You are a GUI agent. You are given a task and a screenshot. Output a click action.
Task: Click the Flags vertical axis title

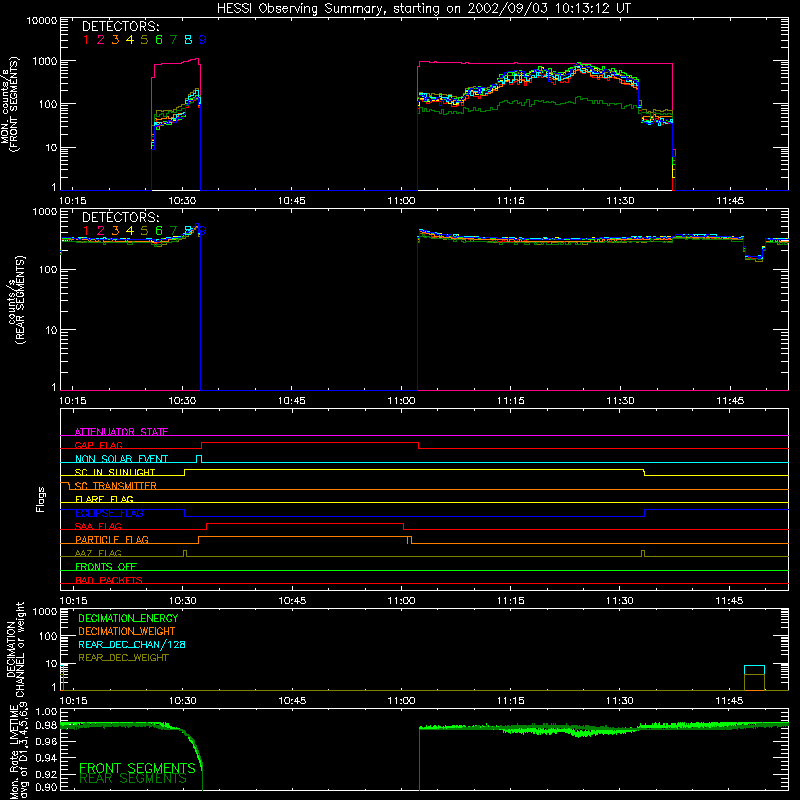click(x=41, y=499)
